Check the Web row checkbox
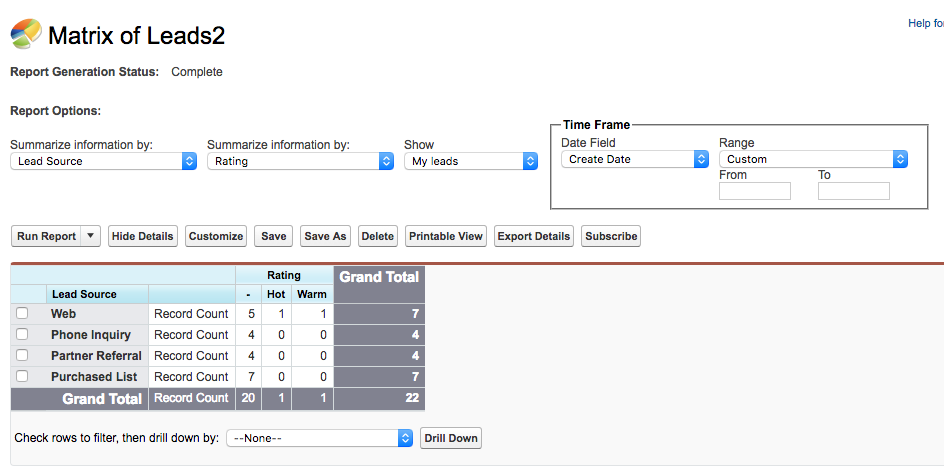 (x=22, y=314)
